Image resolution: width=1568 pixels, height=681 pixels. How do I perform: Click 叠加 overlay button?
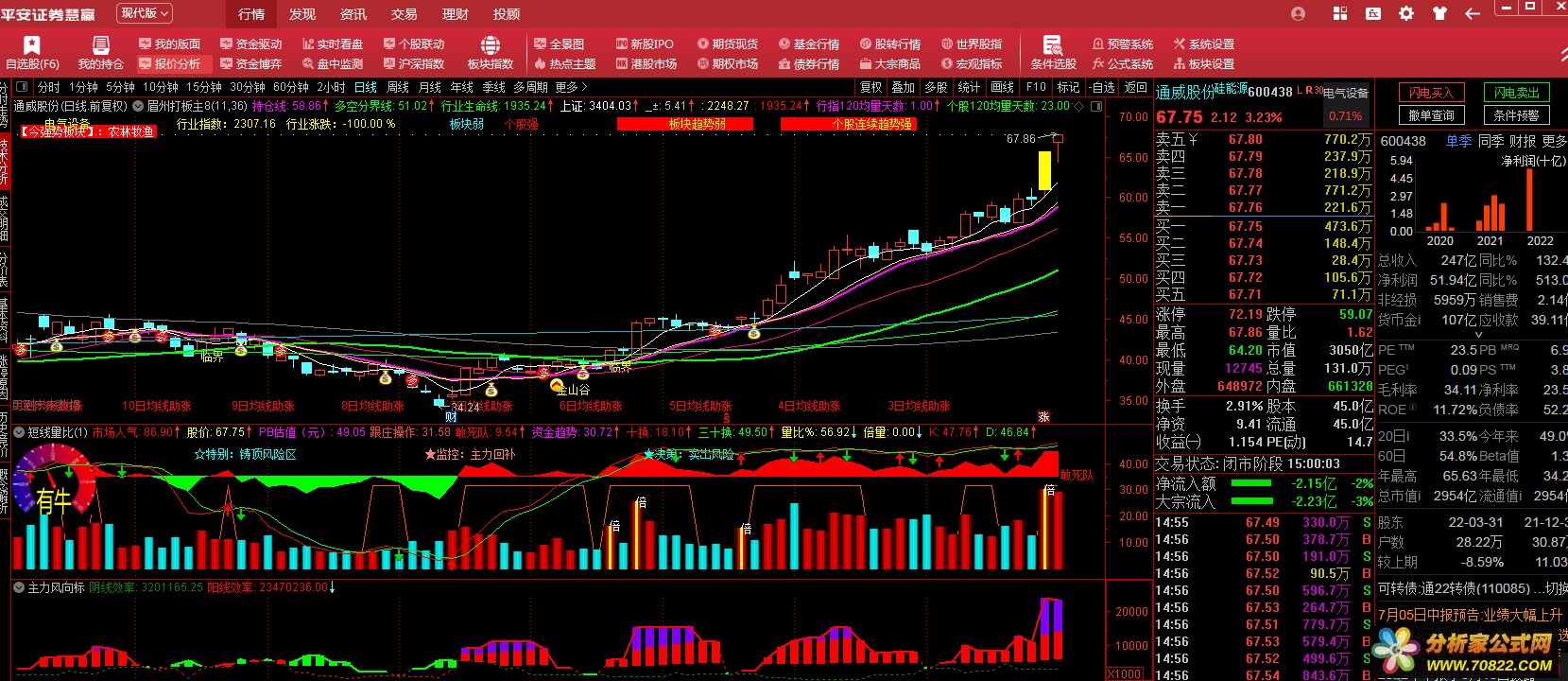click(904, 87)
